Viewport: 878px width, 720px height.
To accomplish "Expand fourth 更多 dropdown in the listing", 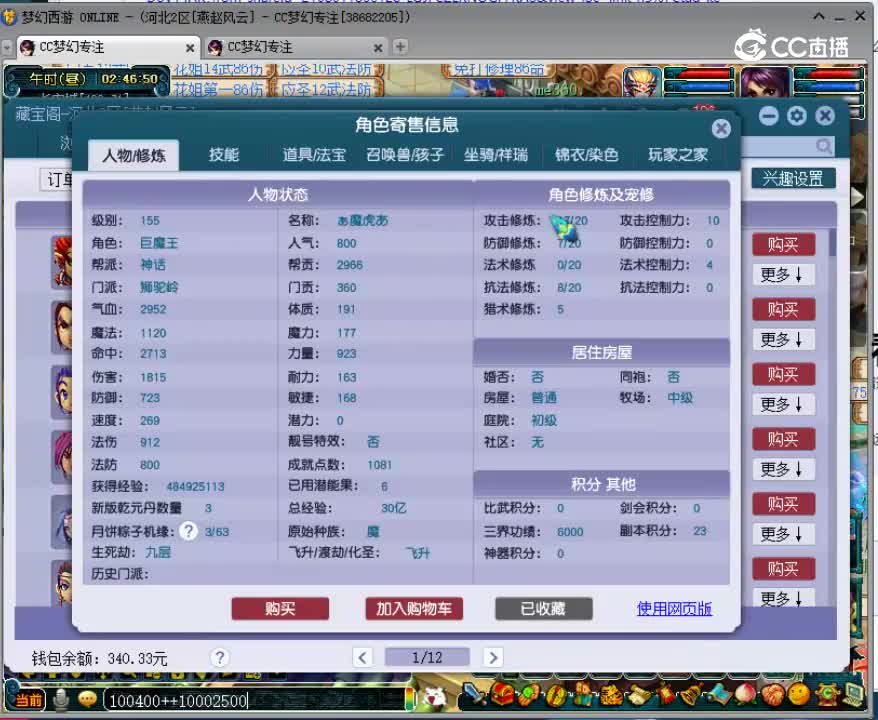I will tap(782, 469).
